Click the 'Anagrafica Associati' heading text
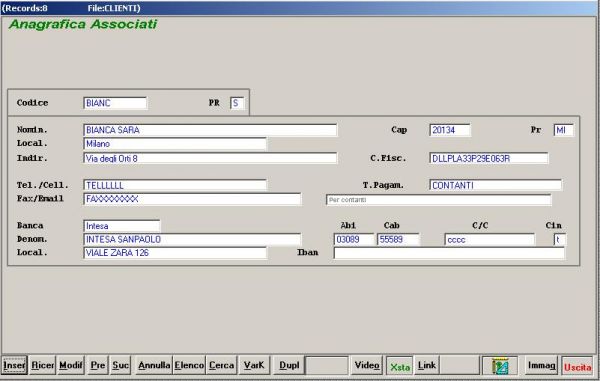Screen dimensions: 600x381 coord(83,24)
